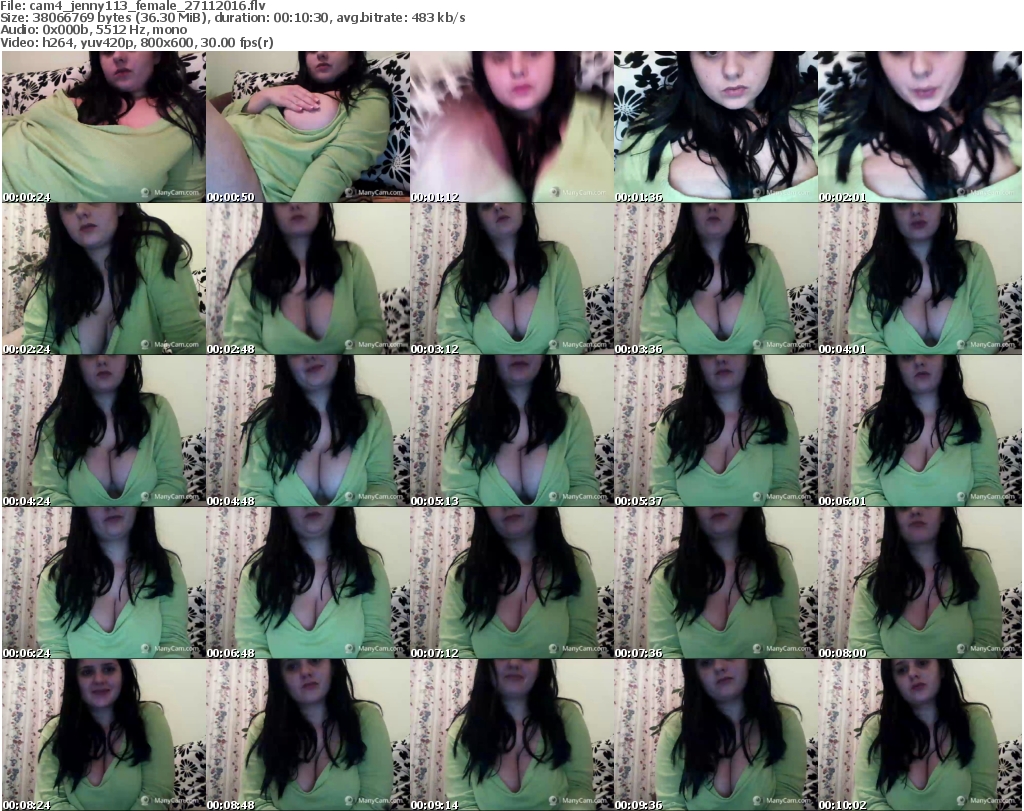Open the thumbnail marked 00:08:00

click(920, 583)
